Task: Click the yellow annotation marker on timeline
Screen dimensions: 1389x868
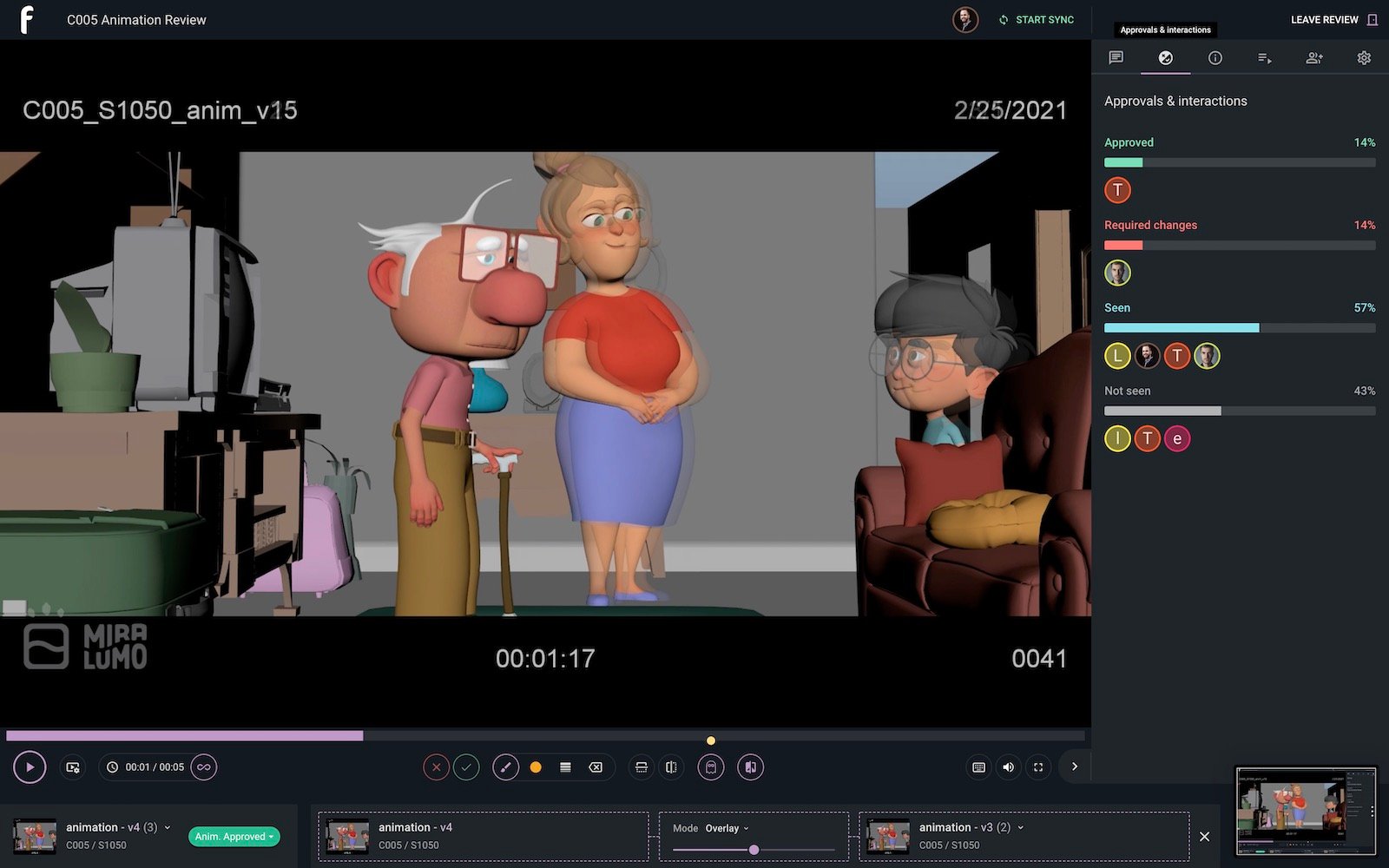Action: [711, 740]
